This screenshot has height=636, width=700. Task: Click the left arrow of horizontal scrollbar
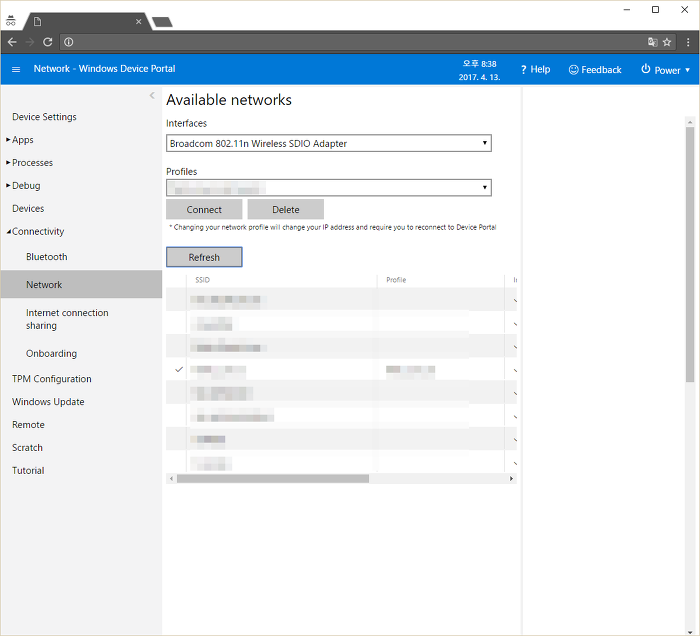click(171, 478)
